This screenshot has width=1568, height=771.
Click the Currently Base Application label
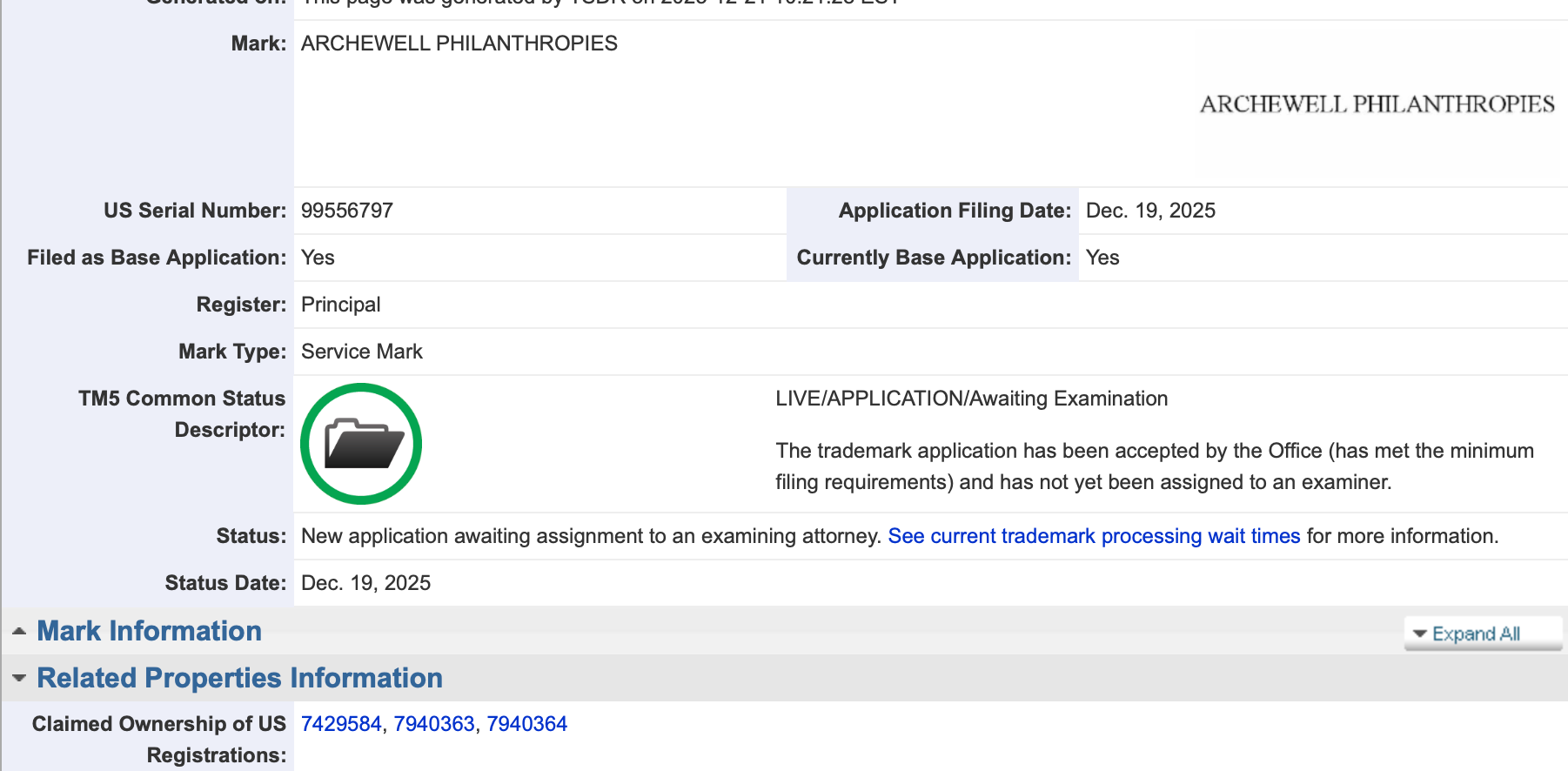click(x=934, y=258)
